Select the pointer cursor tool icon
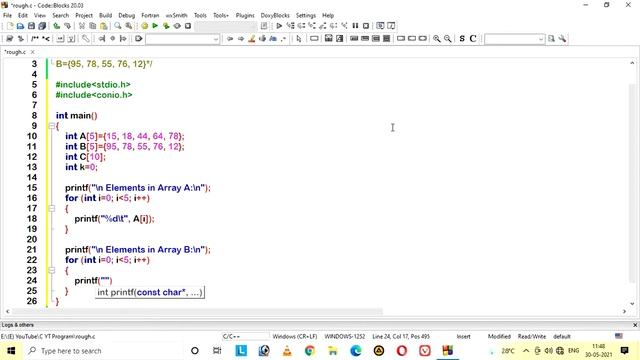 tap(299, 38)
